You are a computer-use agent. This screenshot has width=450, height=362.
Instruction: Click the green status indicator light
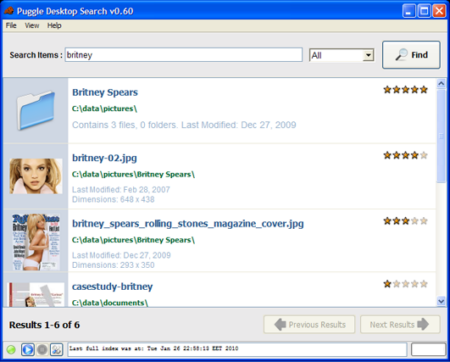11,350
